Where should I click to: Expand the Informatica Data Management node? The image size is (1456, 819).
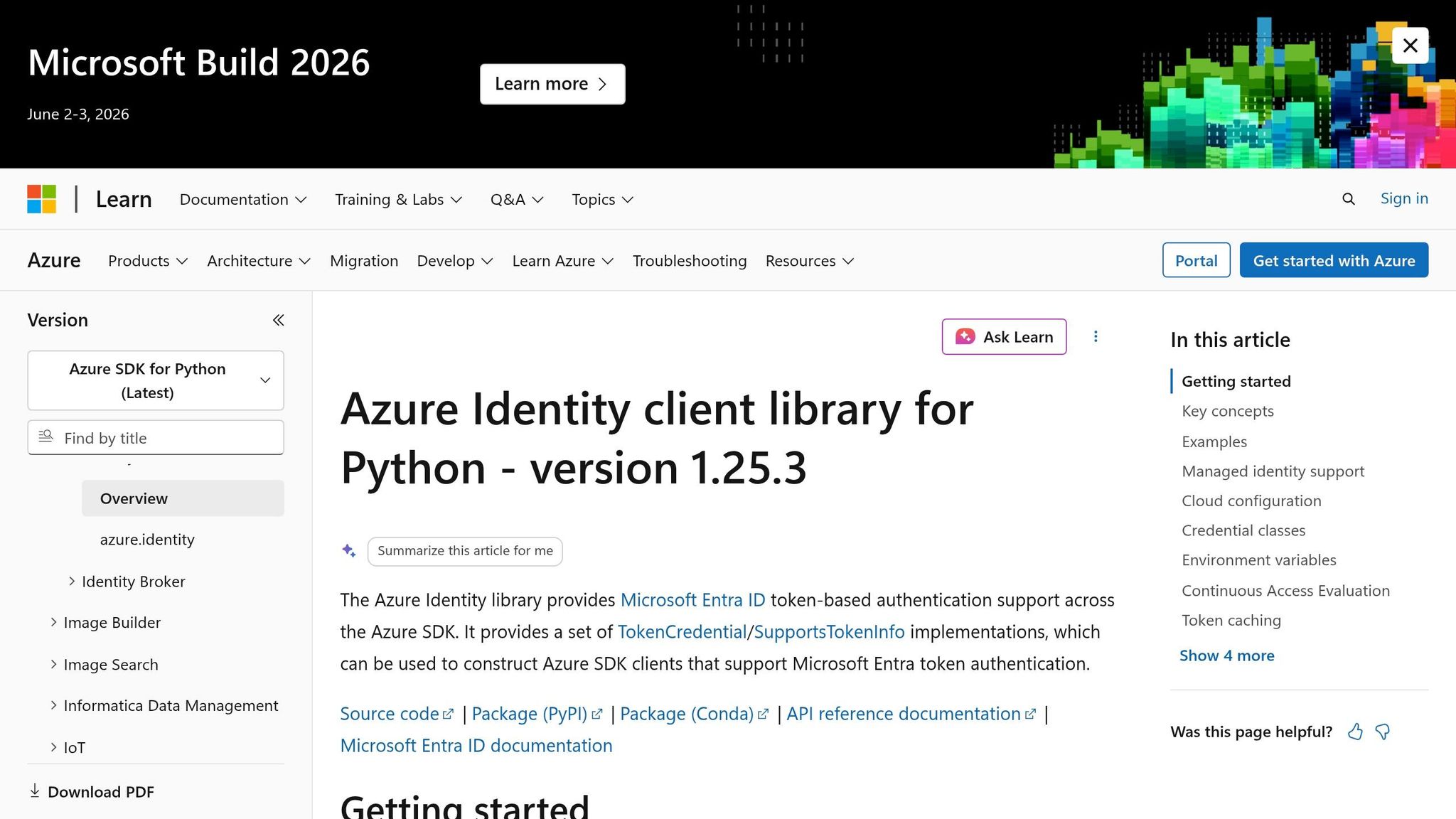click(x=53, y=705)
